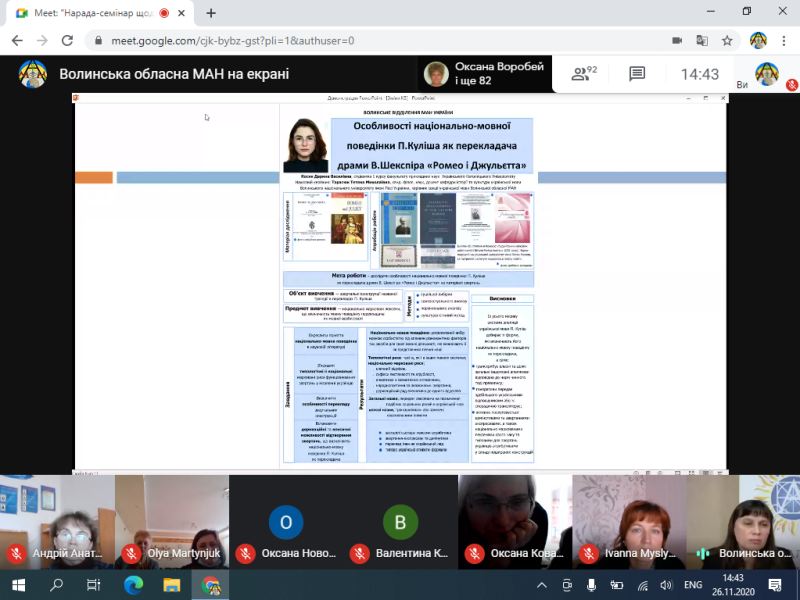Open the participants list showing 92 people
The height and width of the screenshot is (600, 800).
(582, 74)
